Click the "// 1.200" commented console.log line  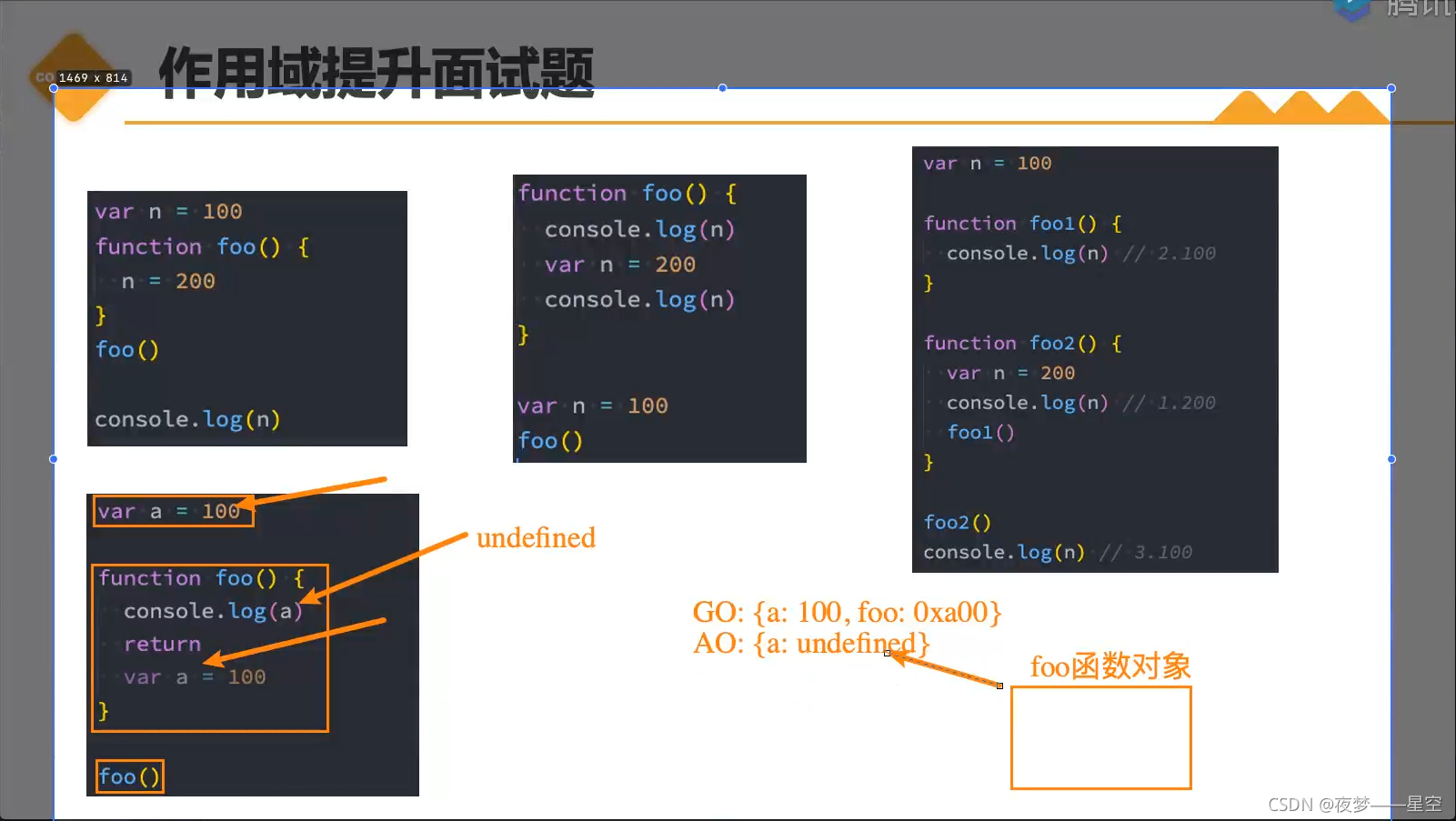pyautogui.click(x=1080, y=403)
